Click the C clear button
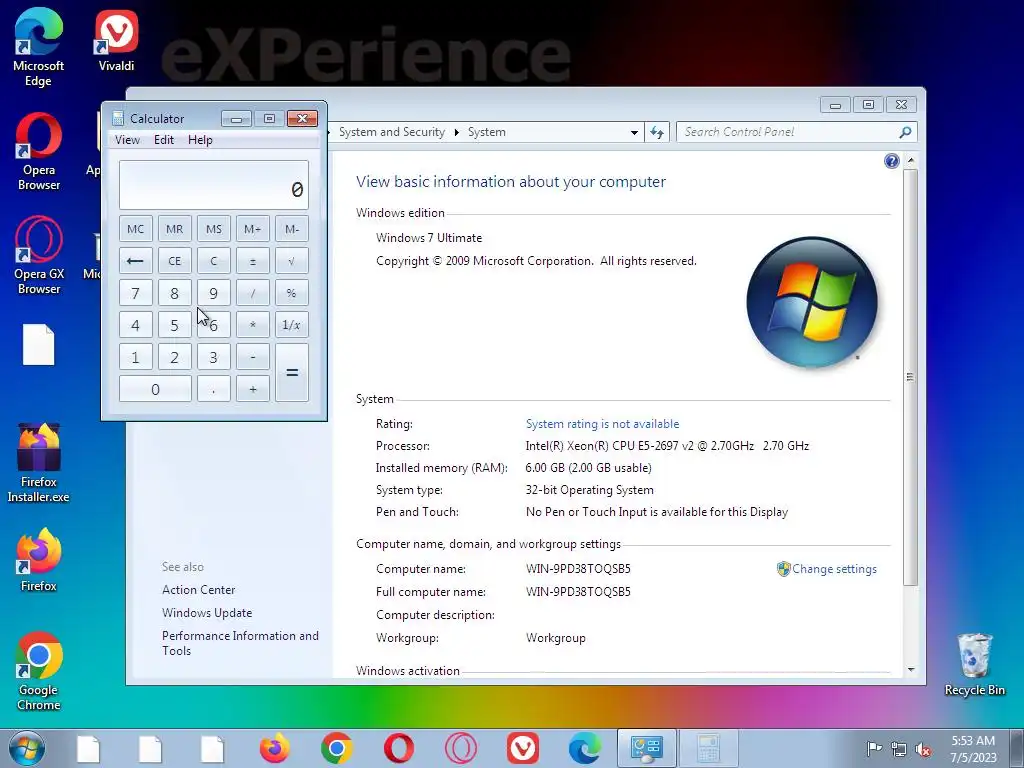The height and width of the screenshot is (768, 1024). coord(214,261)
